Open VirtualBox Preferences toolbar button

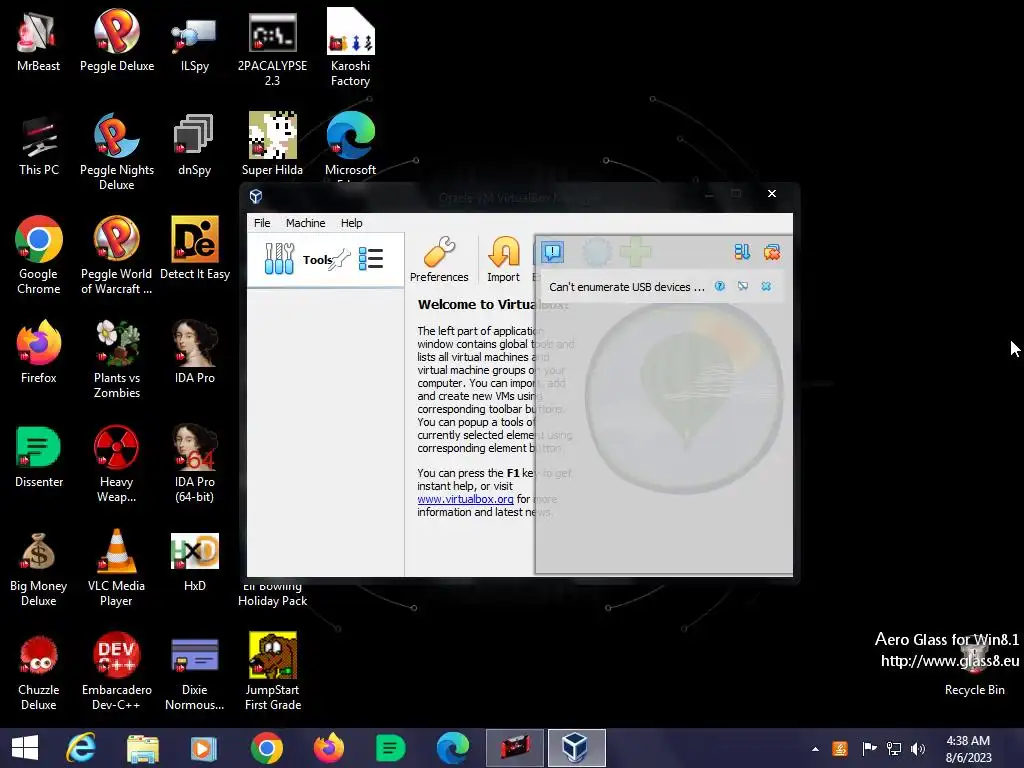(x=439, y=259)
